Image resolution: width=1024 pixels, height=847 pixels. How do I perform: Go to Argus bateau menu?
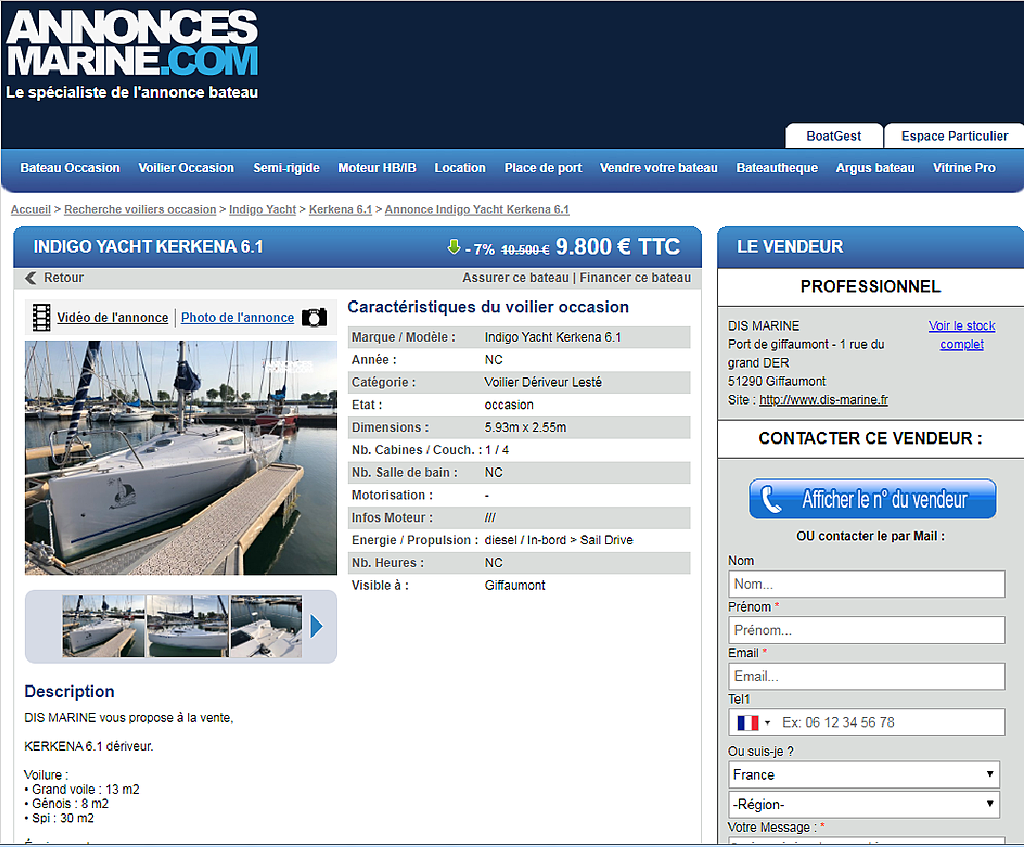875,168
